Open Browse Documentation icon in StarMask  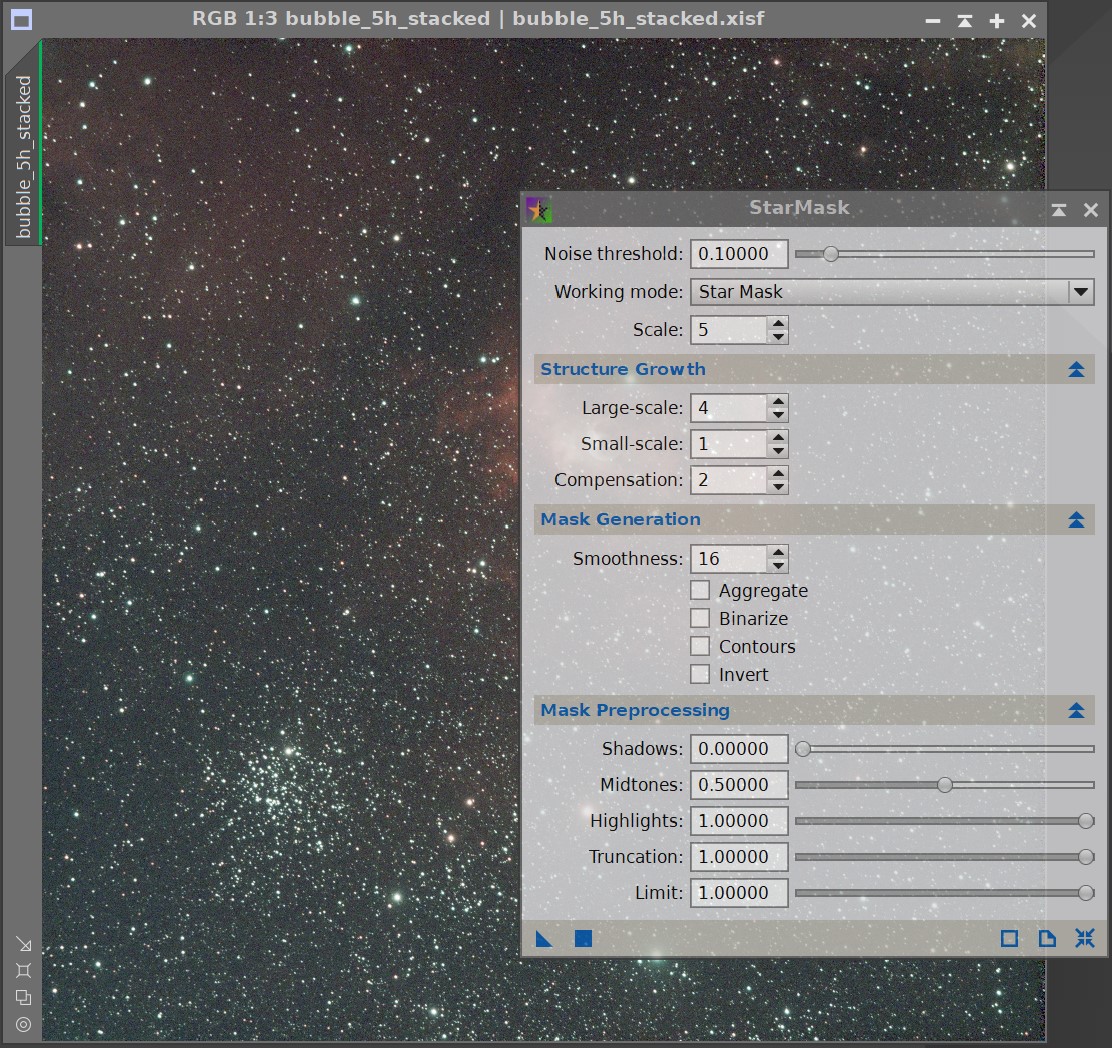coord(1047,939)
